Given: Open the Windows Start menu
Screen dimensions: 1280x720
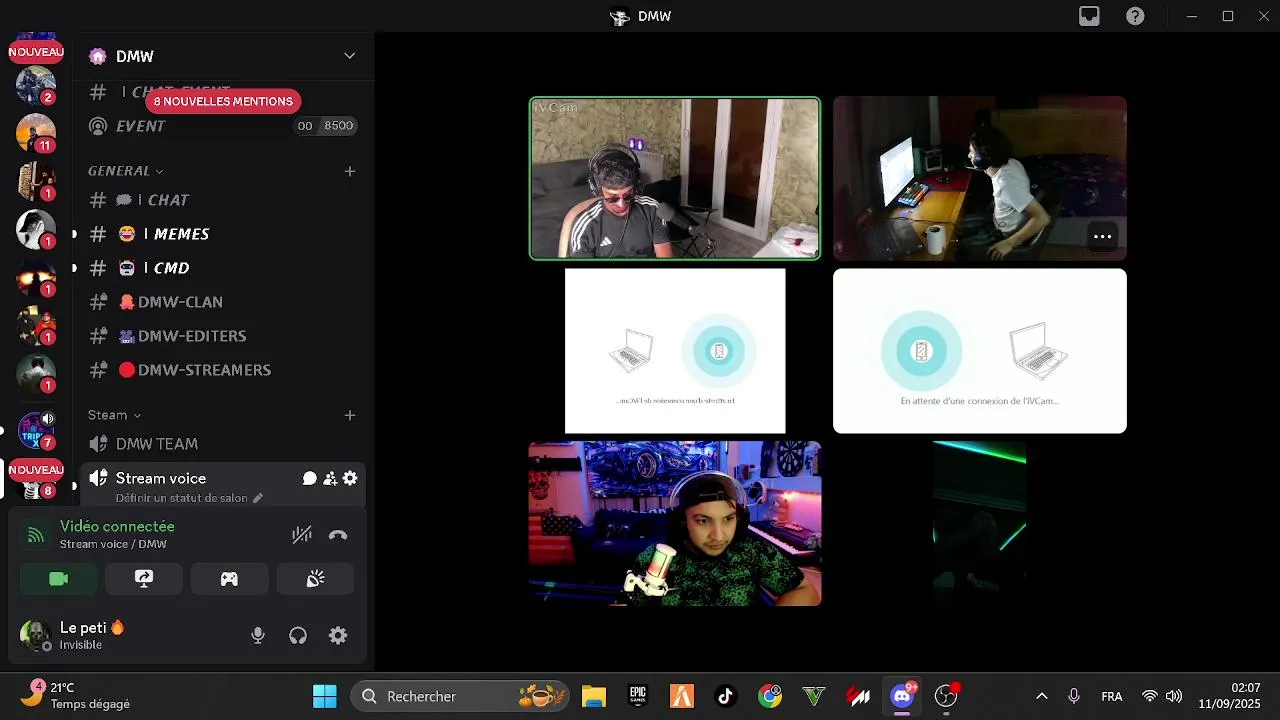Looking at the screenshot, I should [325, 696].
